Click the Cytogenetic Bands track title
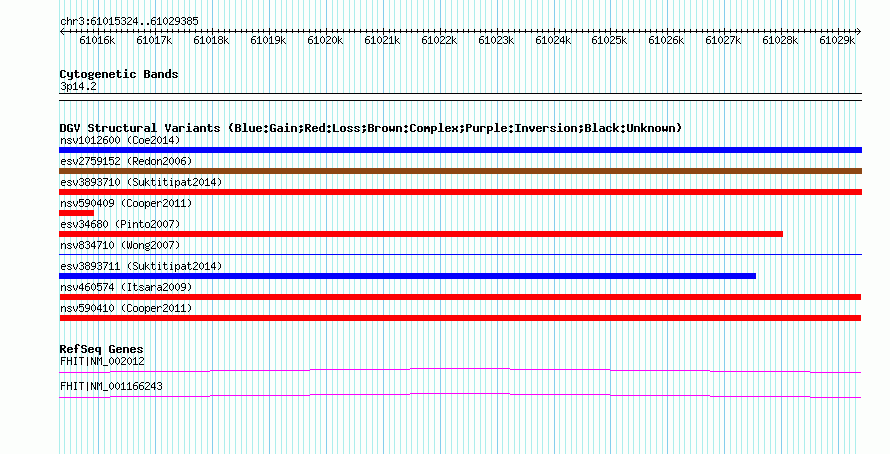This screenshot has width=890, height=454. click(x=119, y=74)
